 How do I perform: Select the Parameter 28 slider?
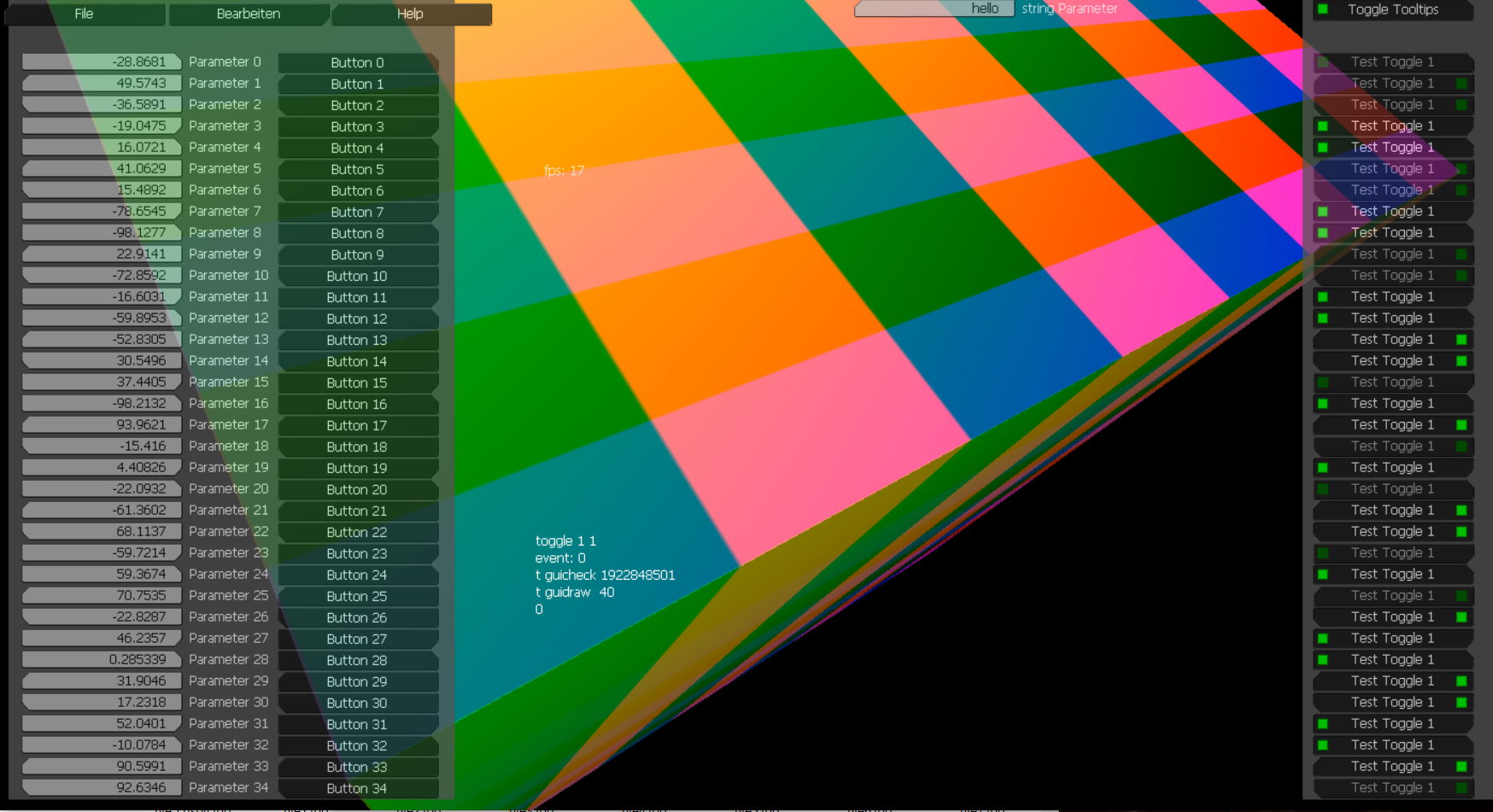[101, 659]
